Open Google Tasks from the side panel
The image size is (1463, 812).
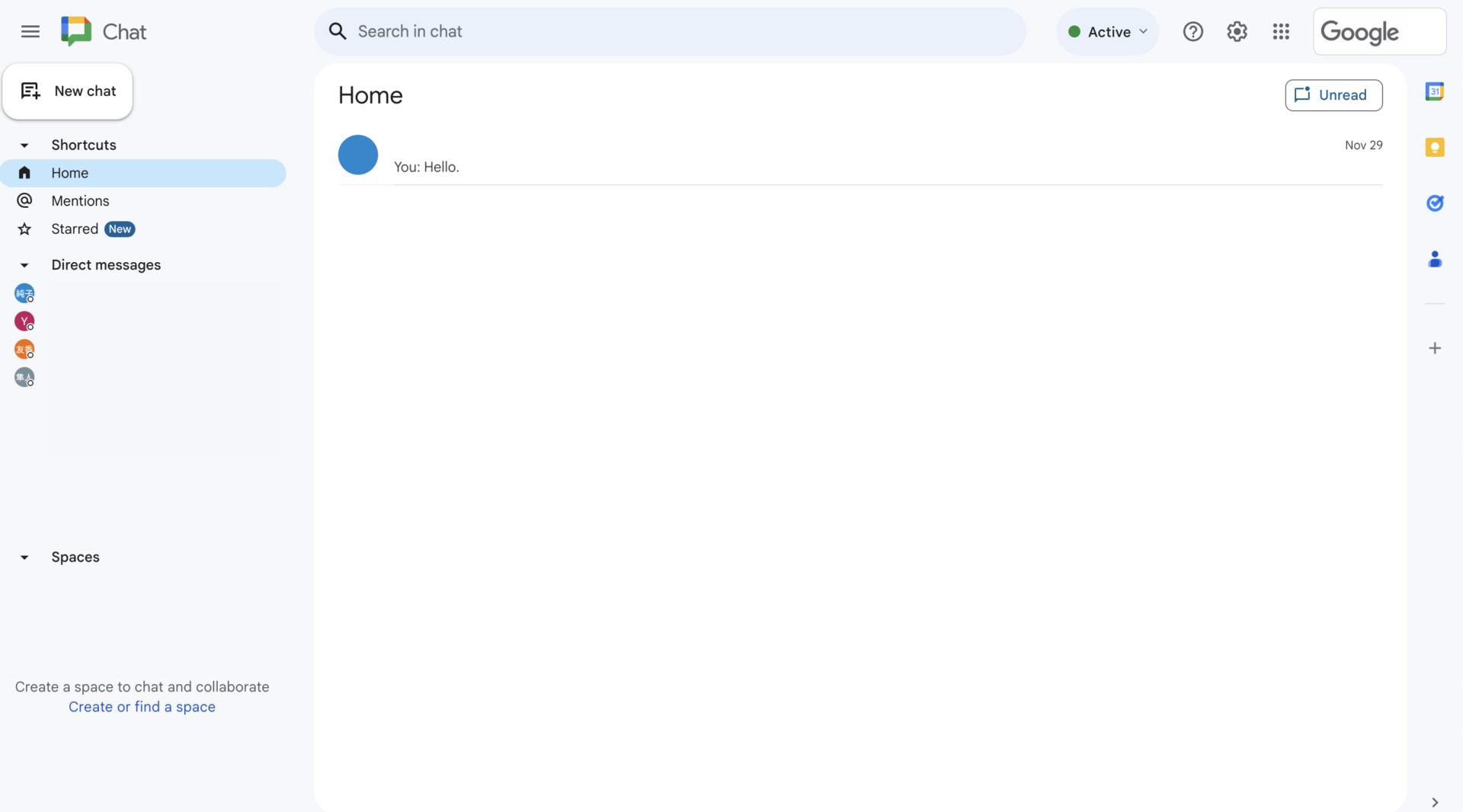(1436, 203)
